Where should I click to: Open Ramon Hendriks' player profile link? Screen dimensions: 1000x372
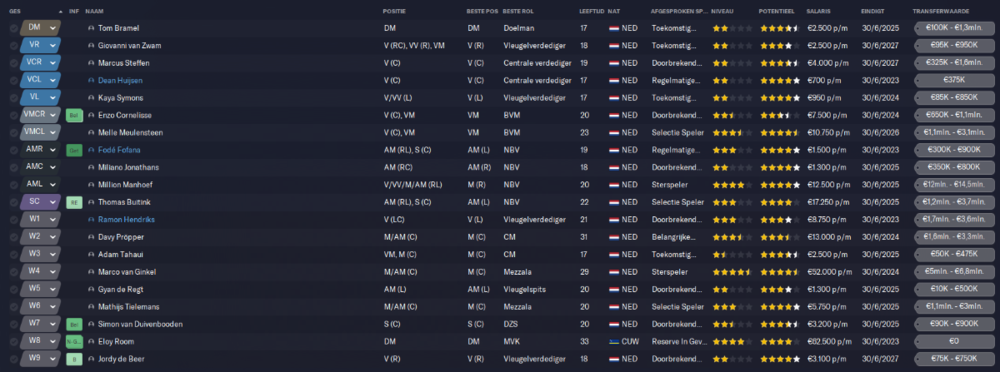pos(126,219)
